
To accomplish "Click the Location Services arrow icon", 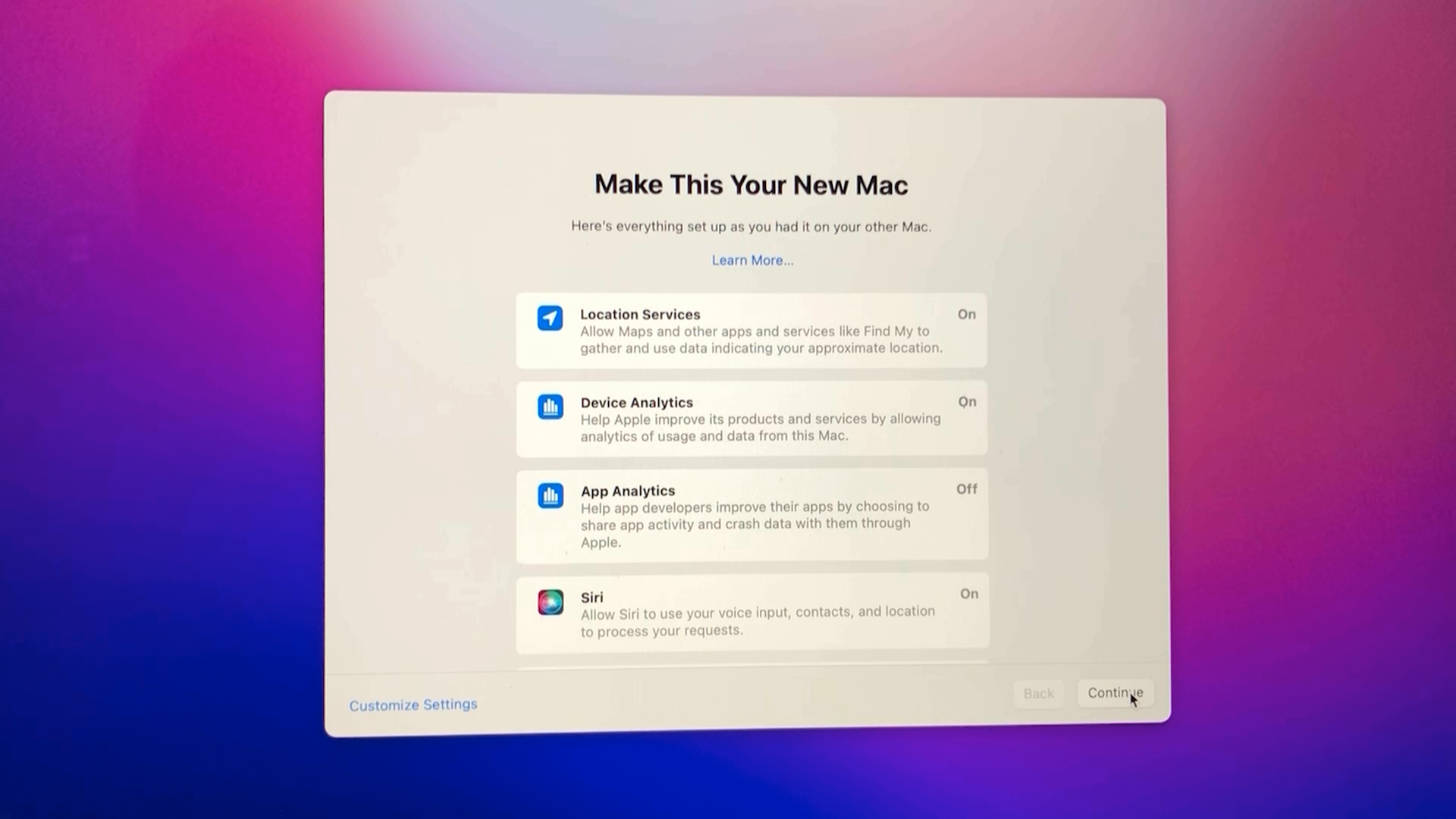I will [x=550, y=318].
